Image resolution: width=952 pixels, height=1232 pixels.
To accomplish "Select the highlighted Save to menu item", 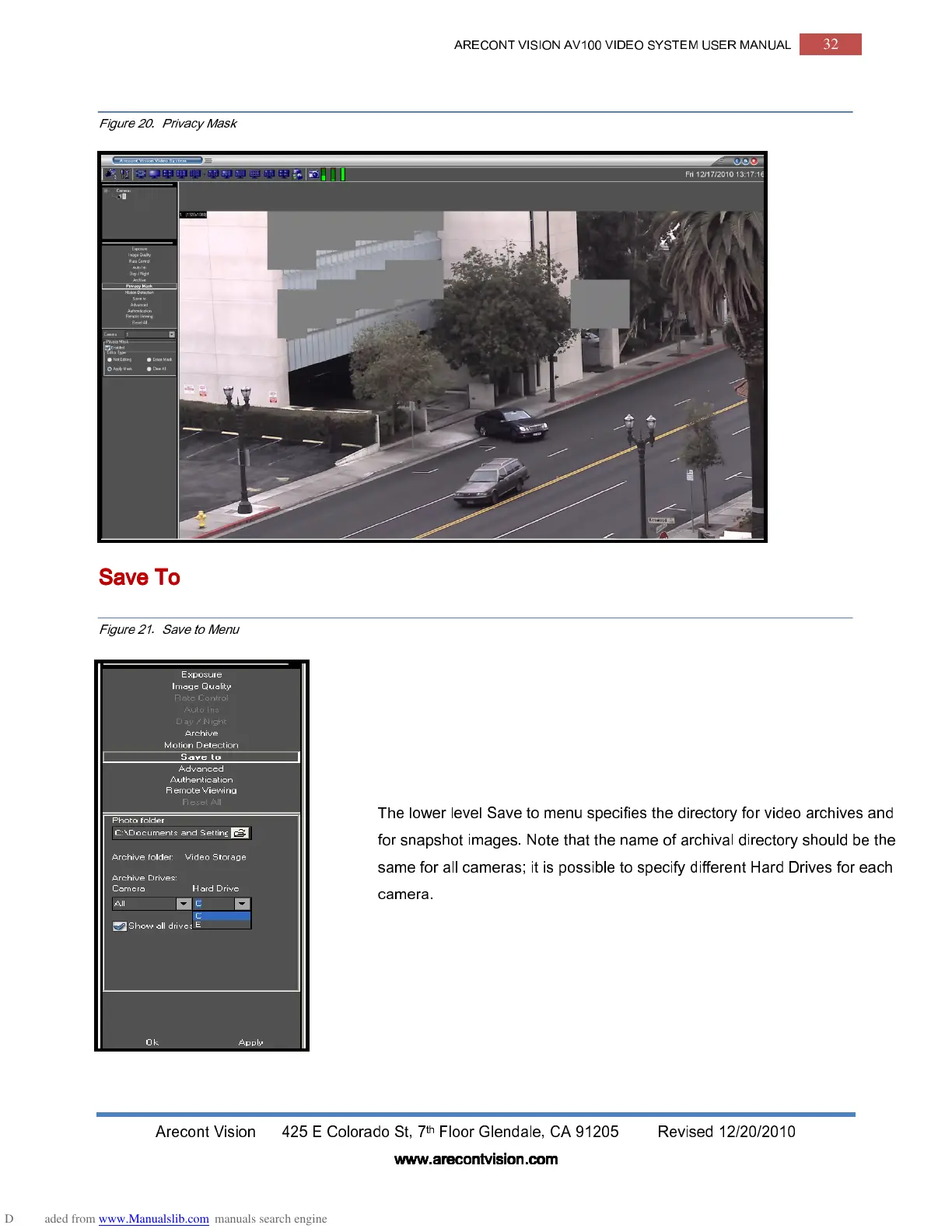I will 201,757.
